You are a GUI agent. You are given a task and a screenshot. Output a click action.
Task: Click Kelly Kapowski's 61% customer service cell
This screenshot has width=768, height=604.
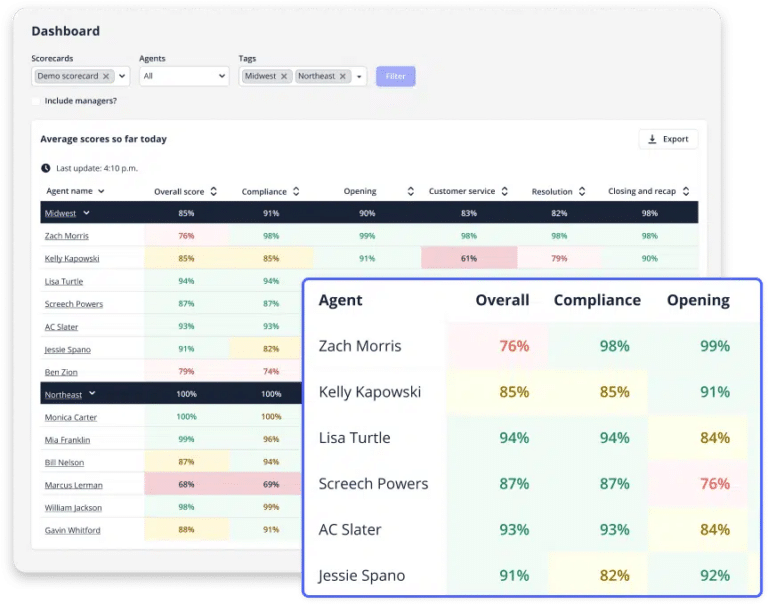tap(469, 258)
